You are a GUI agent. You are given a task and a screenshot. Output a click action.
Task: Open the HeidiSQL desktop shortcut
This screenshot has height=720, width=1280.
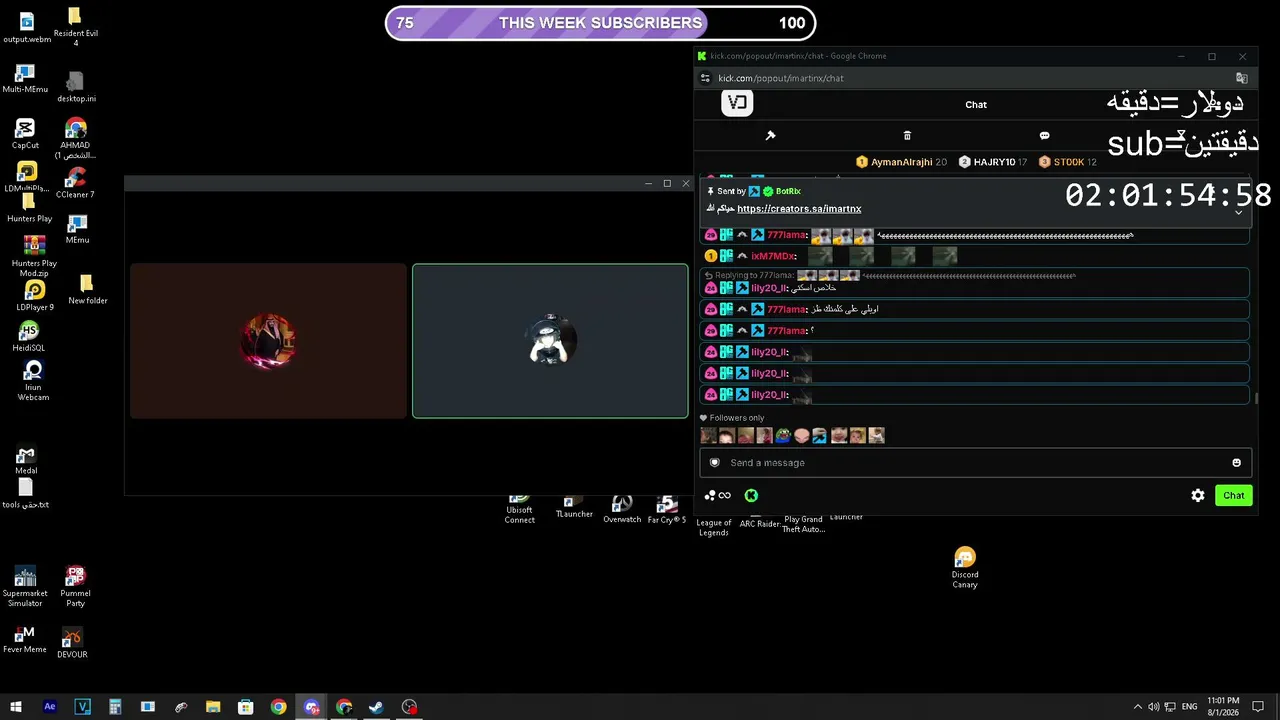coord(29,337)
